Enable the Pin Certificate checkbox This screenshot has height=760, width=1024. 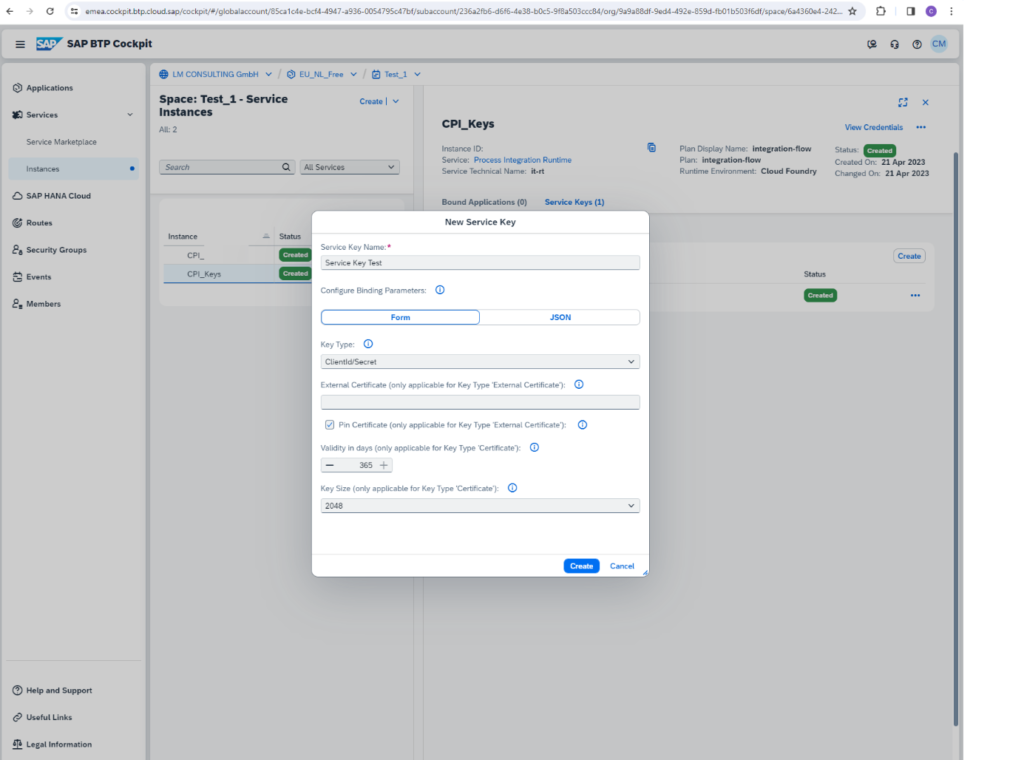[330, 424]
